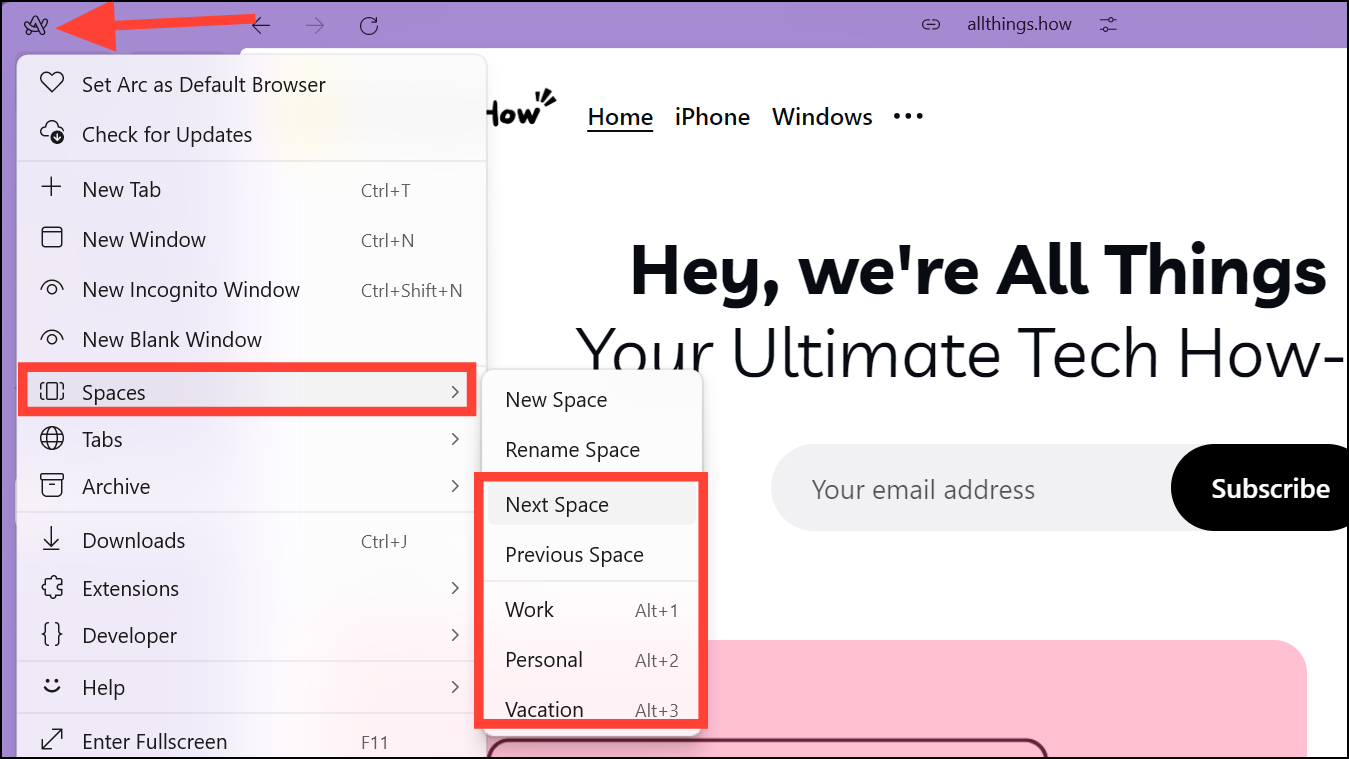
Task: Click the allthings.how address text
Action: [1019, 24]
